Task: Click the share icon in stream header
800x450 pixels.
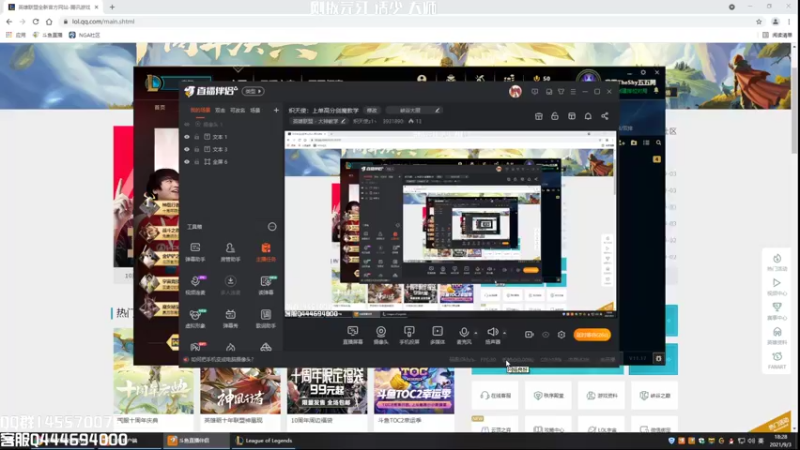Action: click(x=605, y=116)
